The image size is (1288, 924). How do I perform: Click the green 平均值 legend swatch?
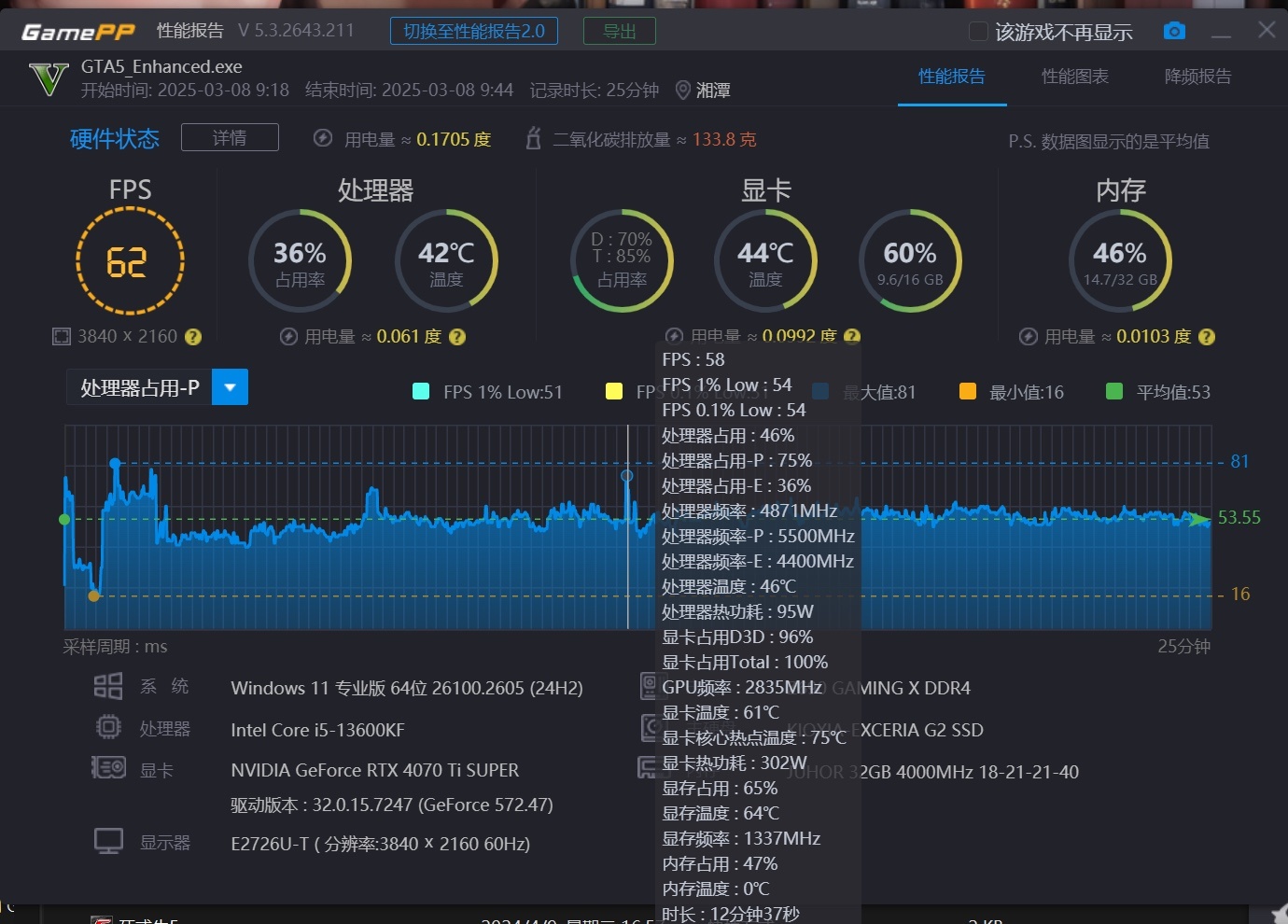1113,391
